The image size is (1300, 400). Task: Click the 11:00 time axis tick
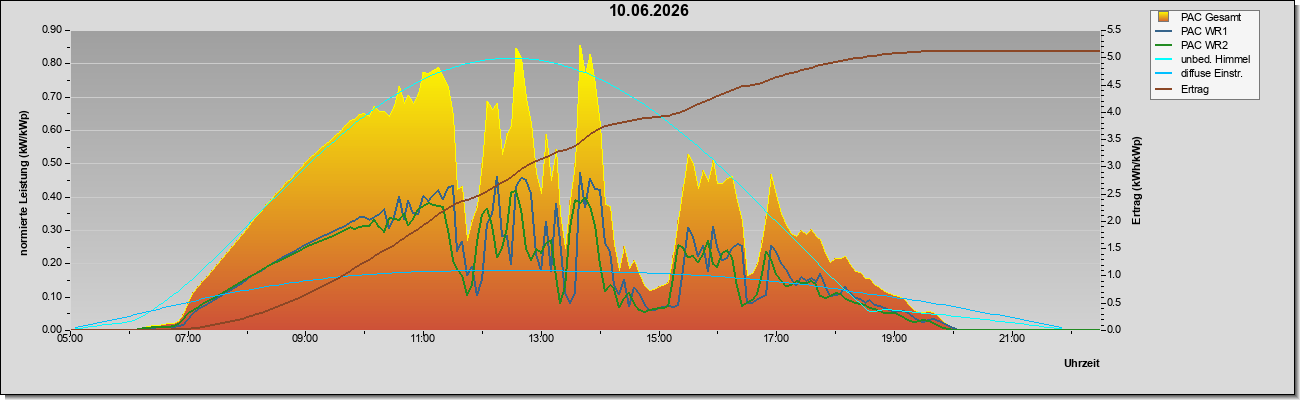(423, 338)
